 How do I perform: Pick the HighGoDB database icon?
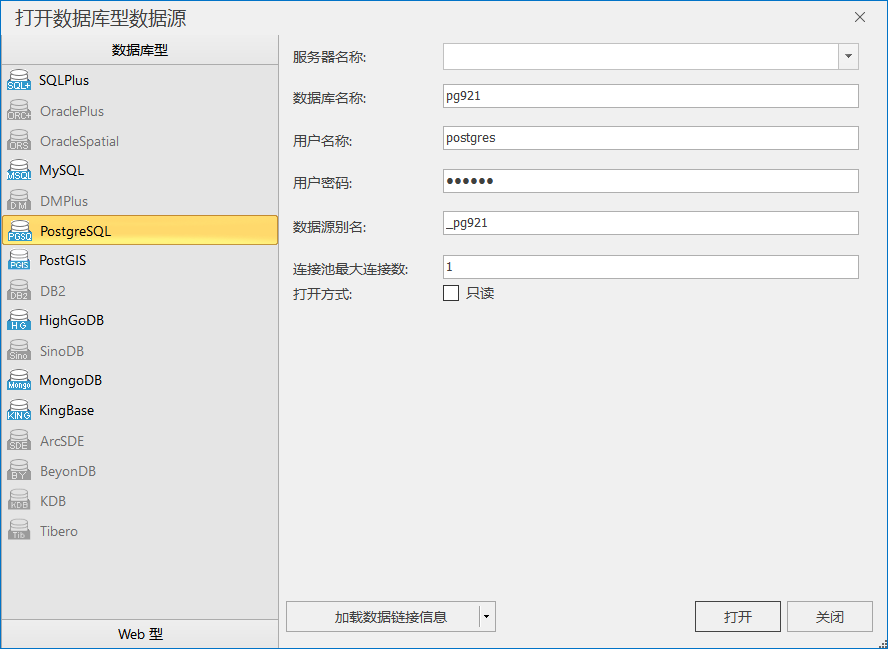[19, 321]
